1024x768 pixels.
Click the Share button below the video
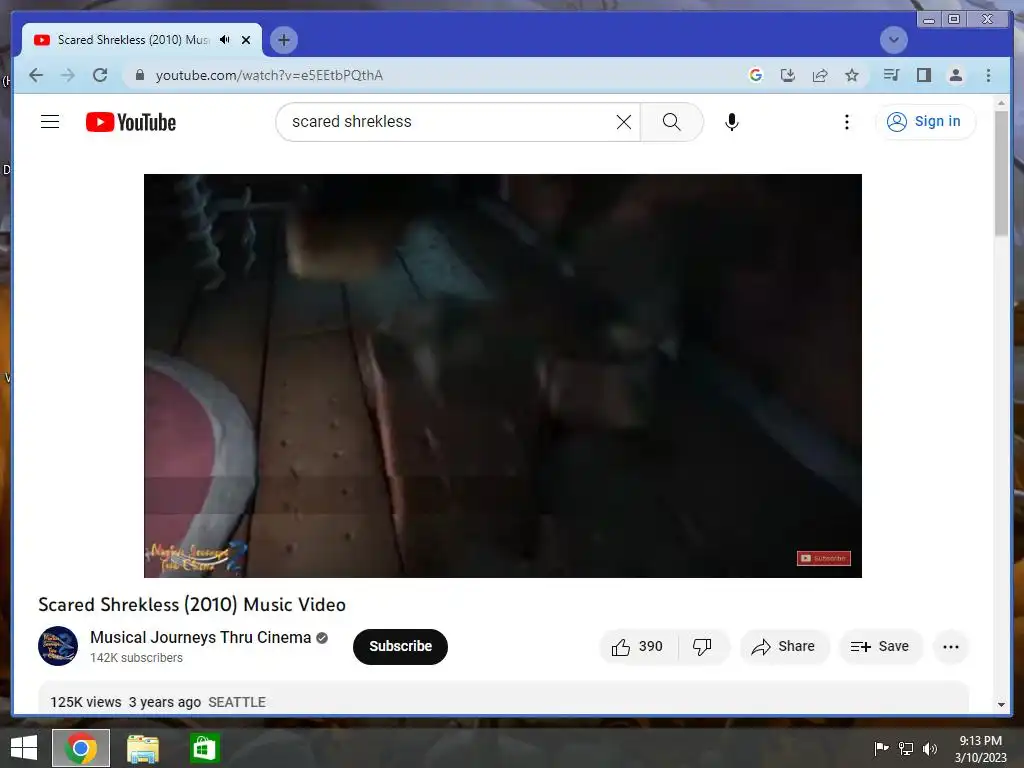point(784,647)
